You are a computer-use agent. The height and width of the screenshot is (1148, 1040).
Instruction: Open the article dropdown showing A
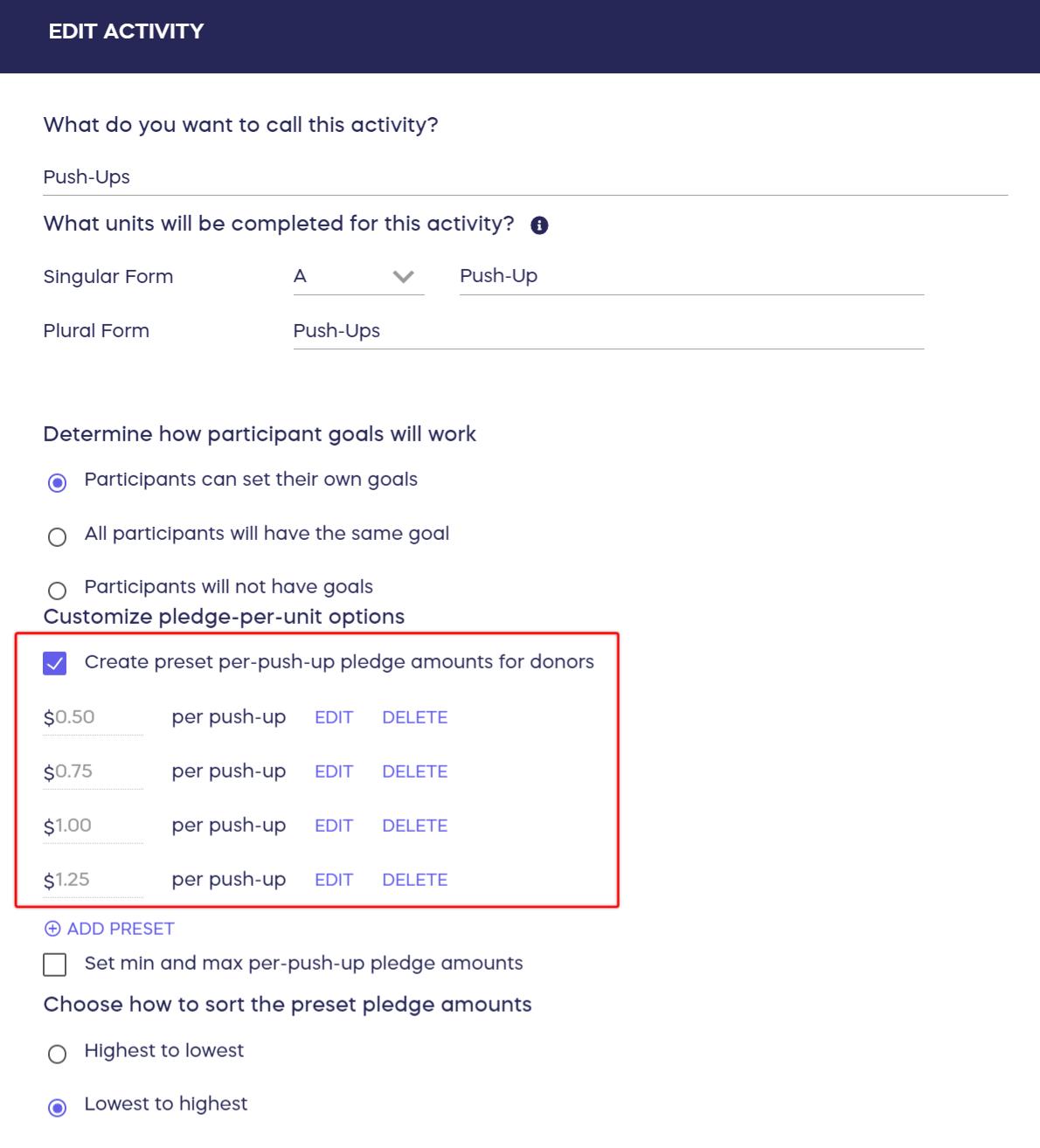pyautogui.click(x=358, y=277)
